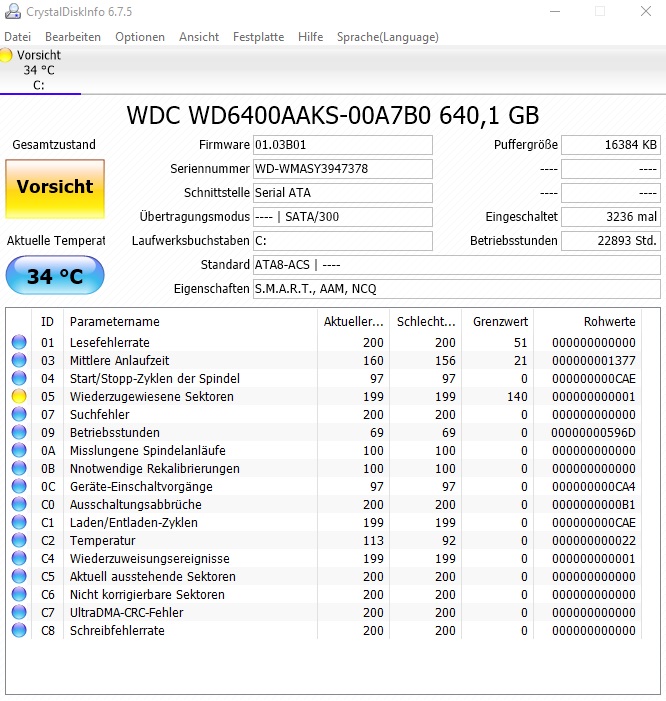666x701 pixels.
Task: Click the Gesamtzustand label
Action: tap(54, 145)
